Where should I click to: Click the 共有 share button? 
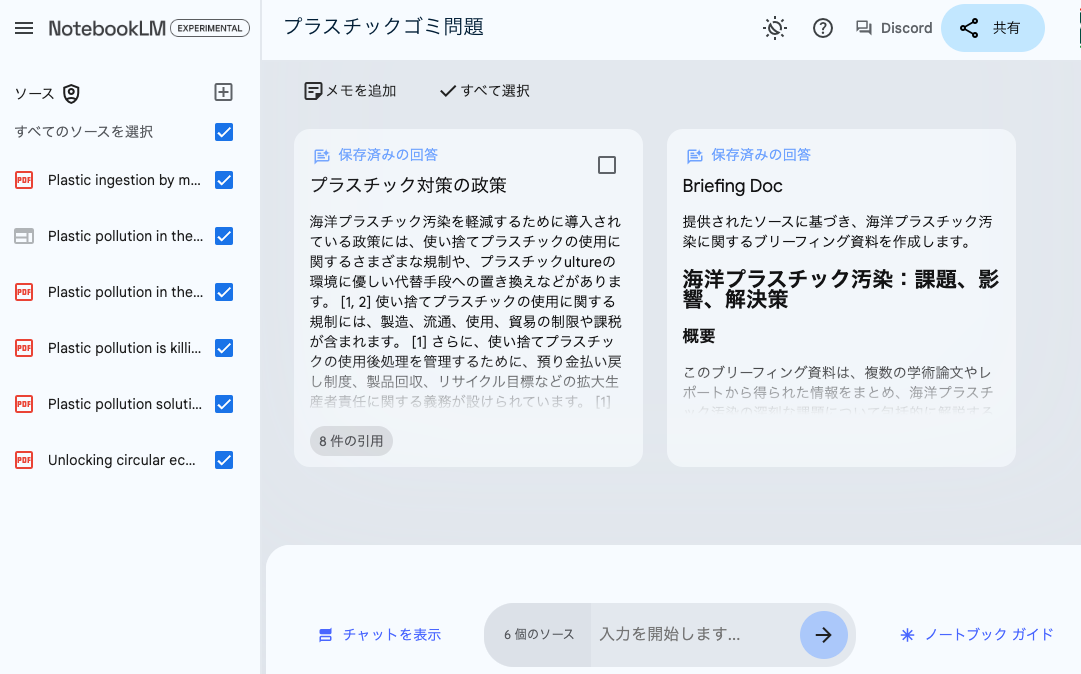point(992,28)
